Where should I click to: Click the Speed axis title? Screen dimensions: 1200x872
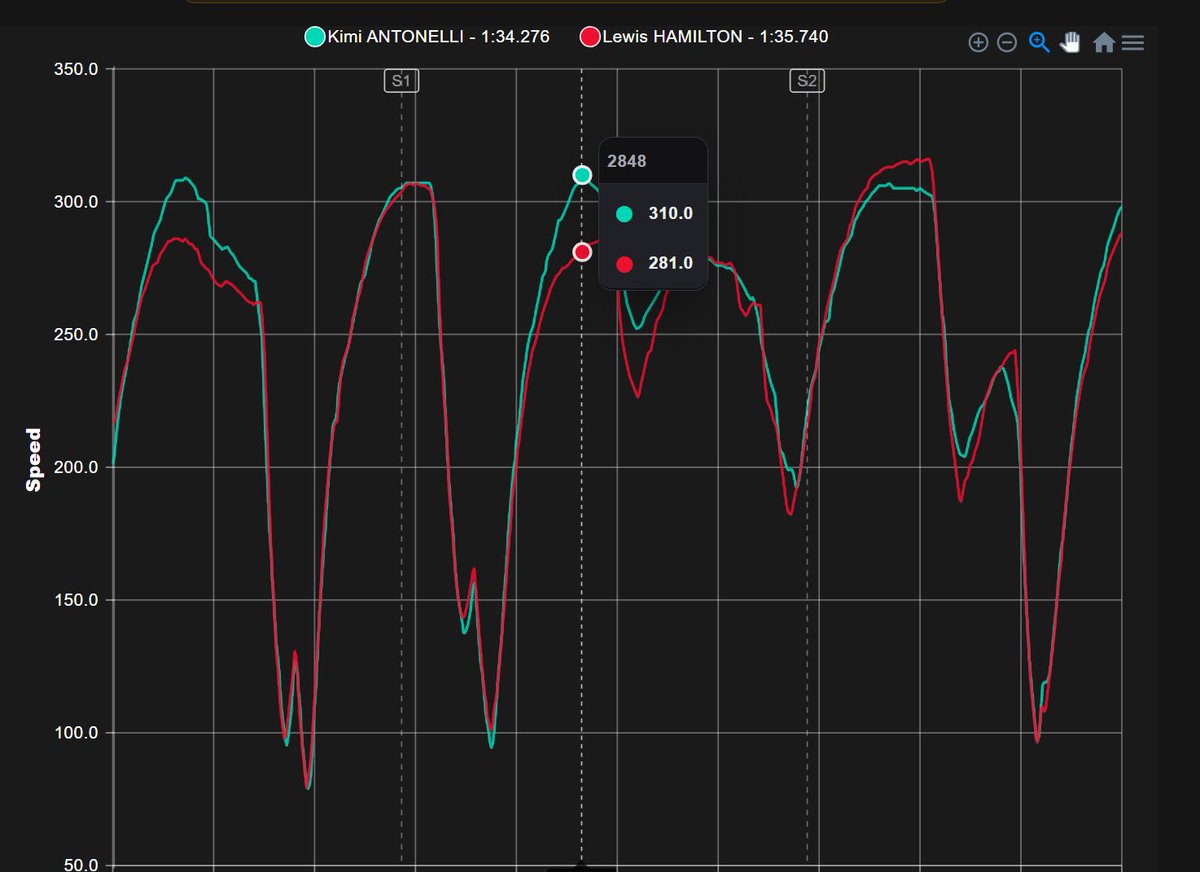click(34, 460)
